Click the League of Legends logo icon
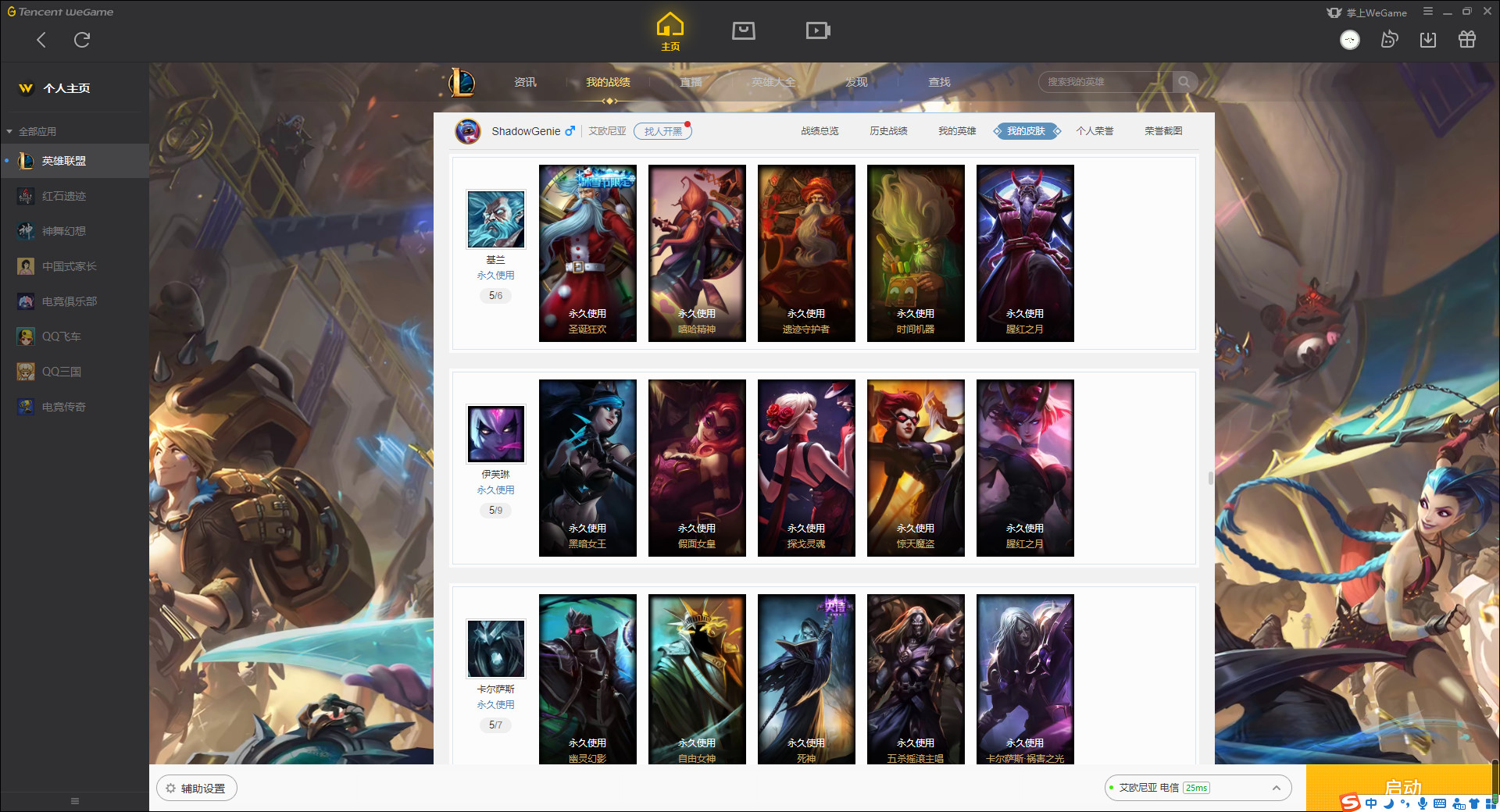Screen dimensions: 1500x812 click(x=461, y=82)
